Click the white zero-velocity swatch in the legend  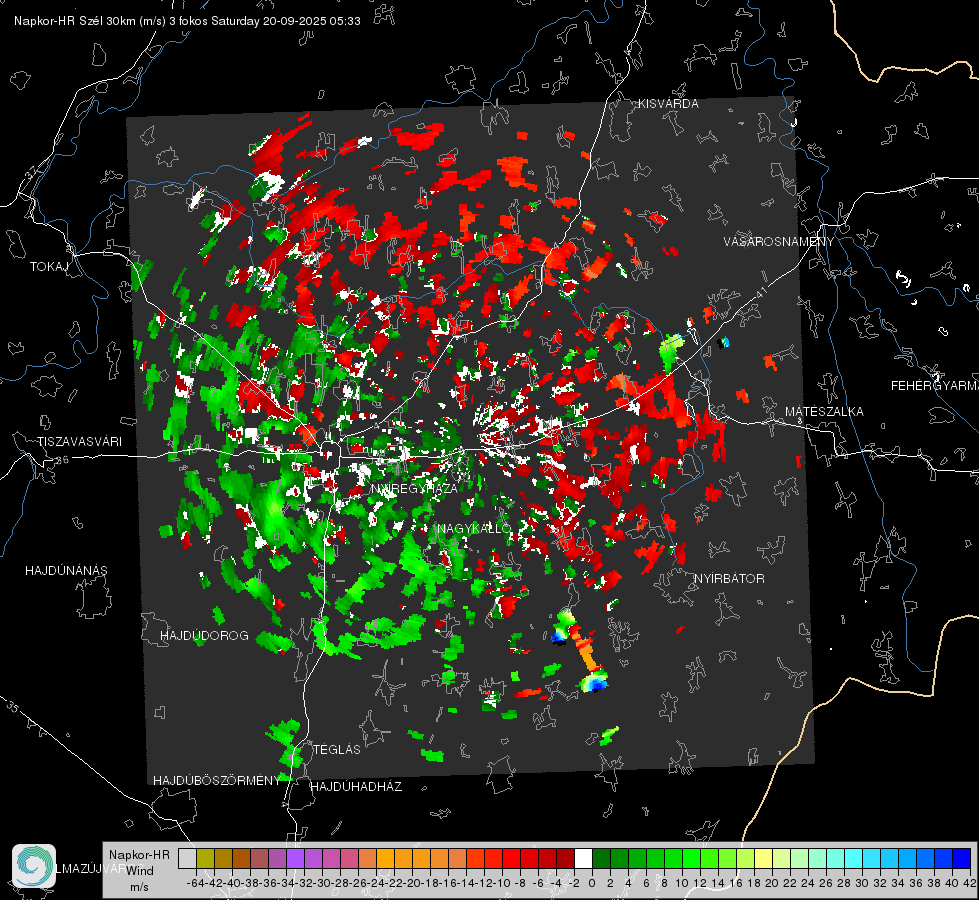point(583,858)
